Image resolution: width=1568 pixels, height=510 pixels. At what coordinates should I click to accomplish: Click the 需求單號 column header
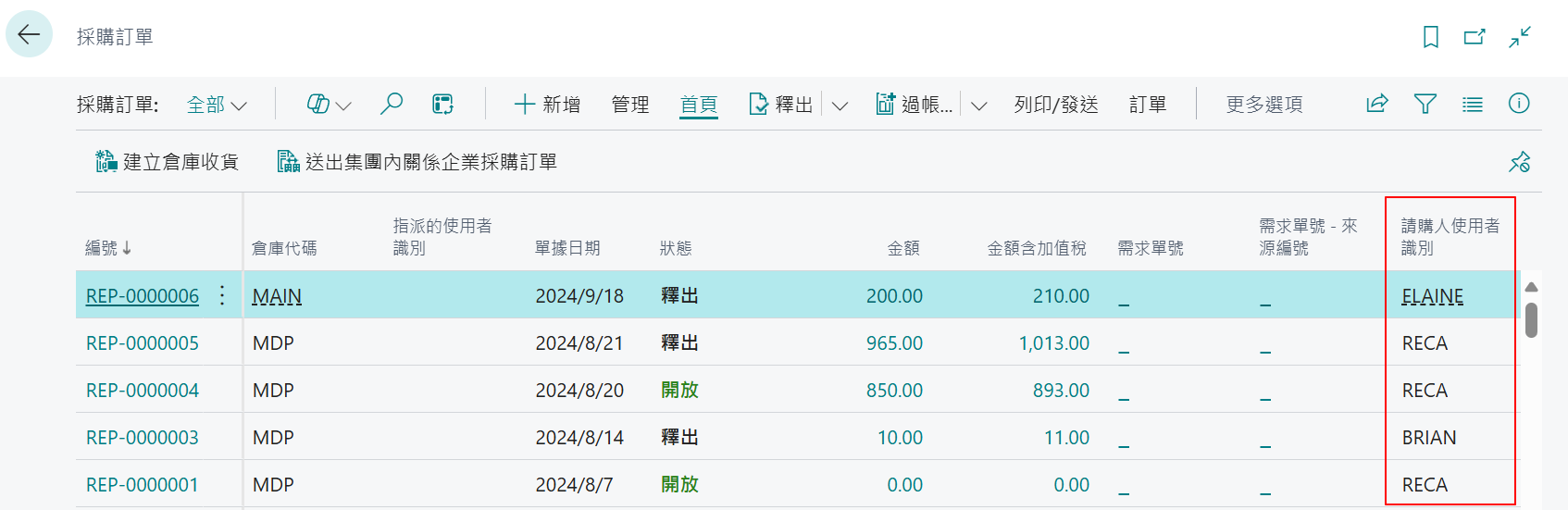coord(1151,248)
